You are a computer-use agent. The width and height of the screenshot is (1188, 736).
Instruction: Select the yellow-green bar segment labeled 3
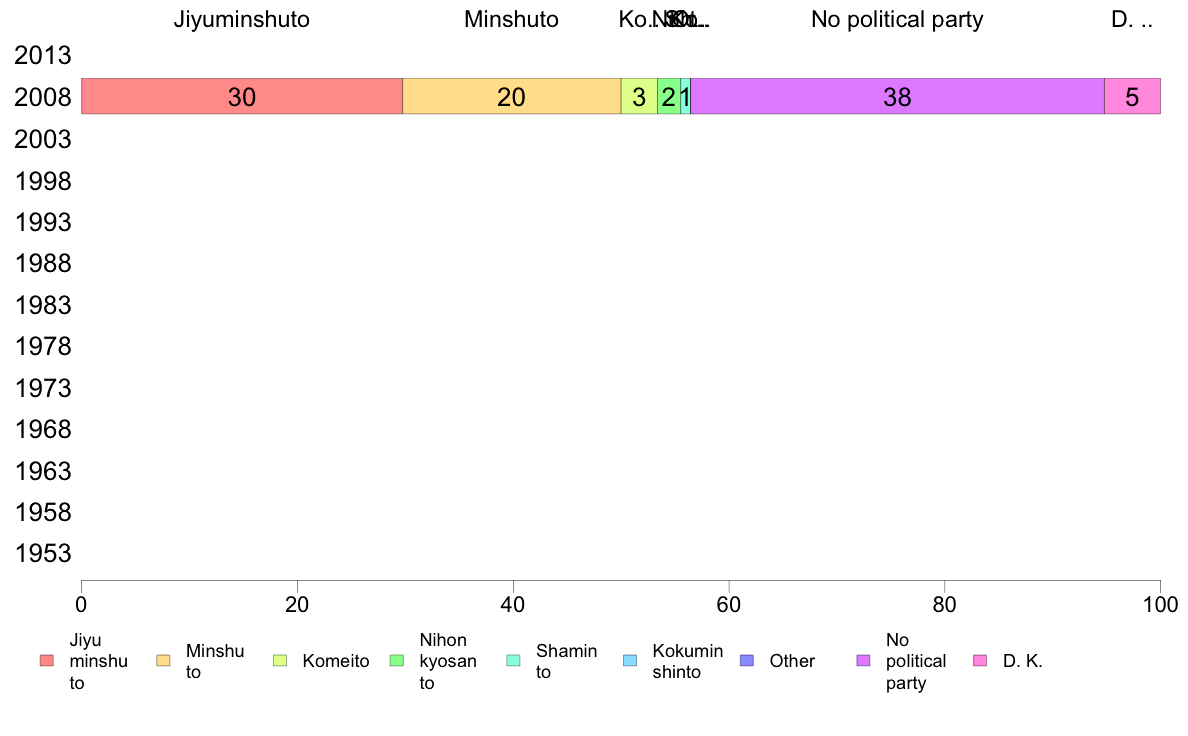click(x=639, y=96)
